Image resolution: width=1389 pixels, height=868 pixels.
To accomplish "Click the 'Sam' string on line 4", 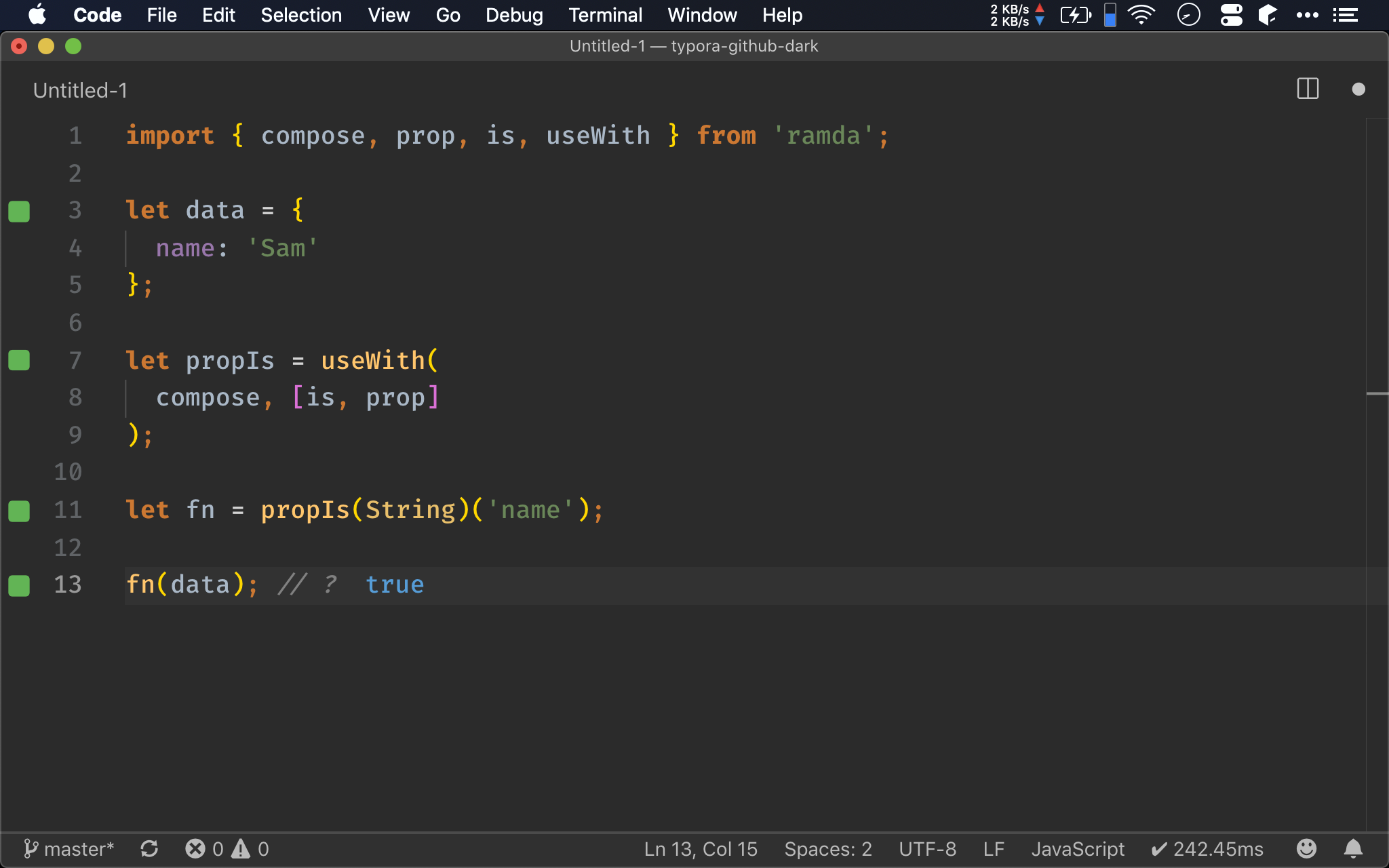I will (x=283, y=248).
